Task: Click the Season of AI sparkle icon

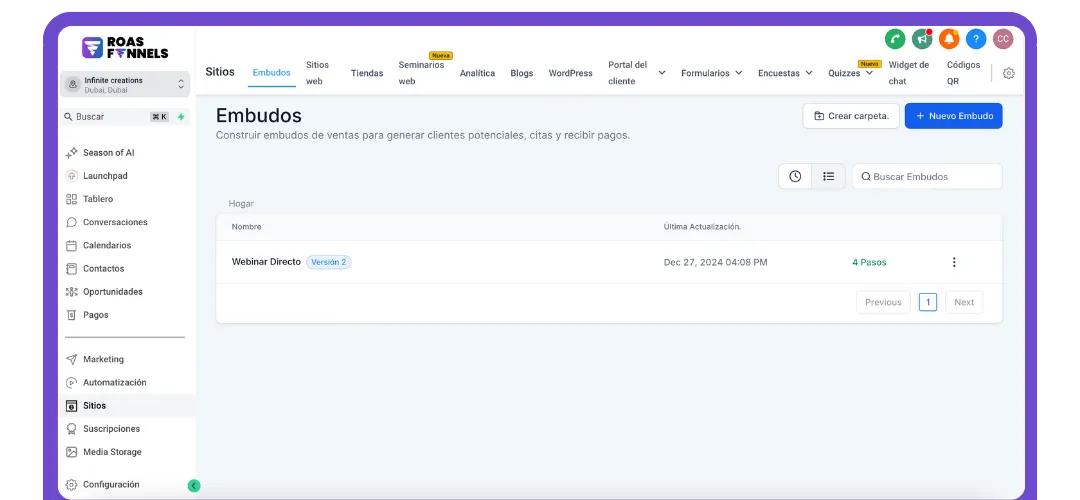Action: click(x=72, y=152)
